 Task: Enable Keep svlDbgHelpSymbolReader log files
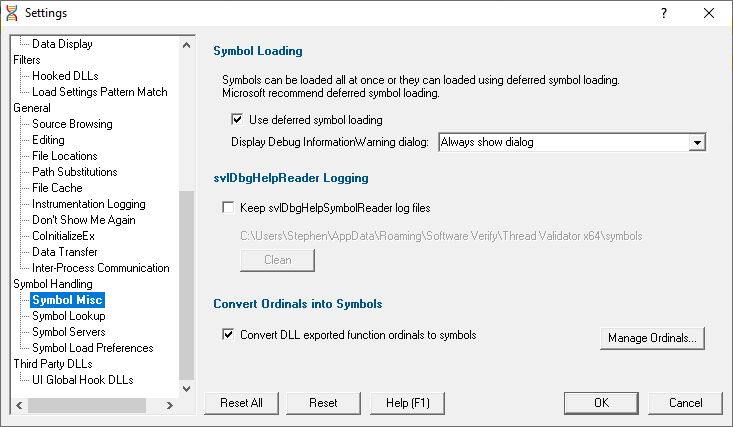click(x=228, y=207)
